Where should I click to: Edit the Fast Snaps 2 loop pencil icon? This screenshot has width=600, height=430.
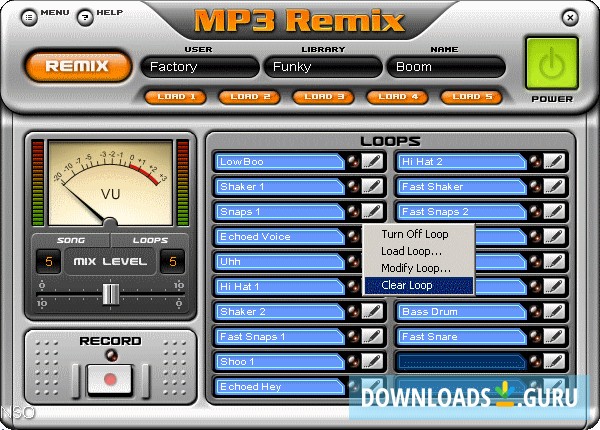pos(554,212)
